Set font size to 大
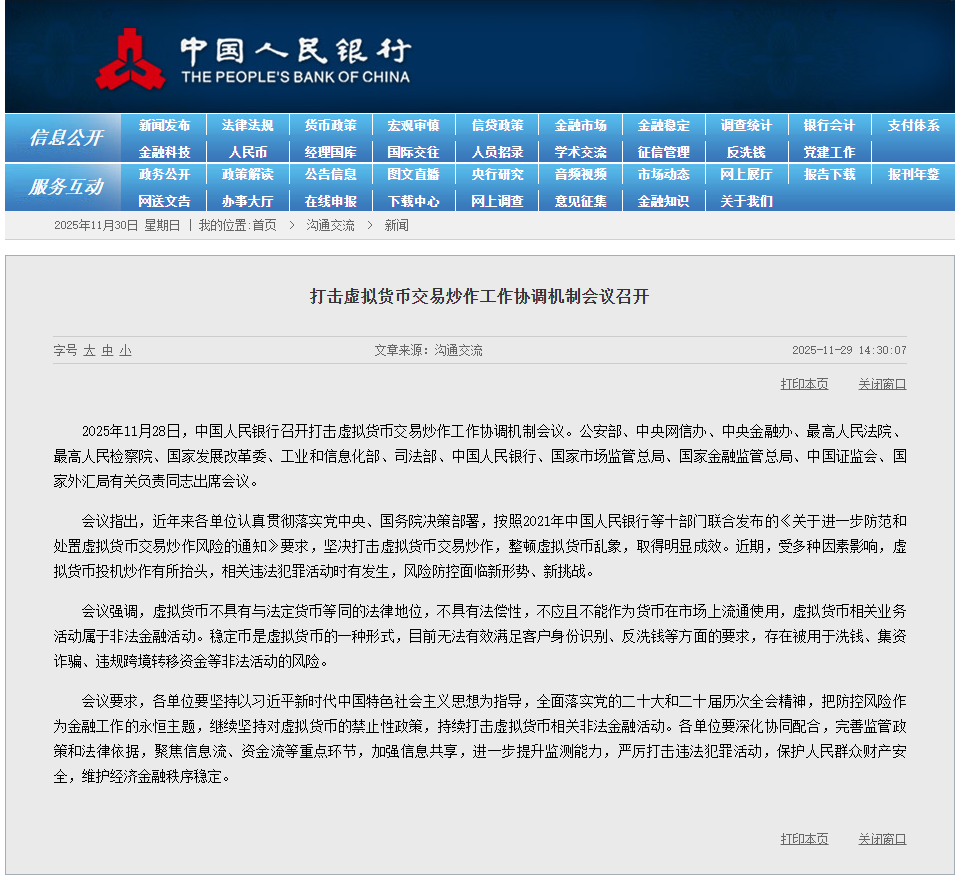The image size is (961, 881). tap(89, 351)
